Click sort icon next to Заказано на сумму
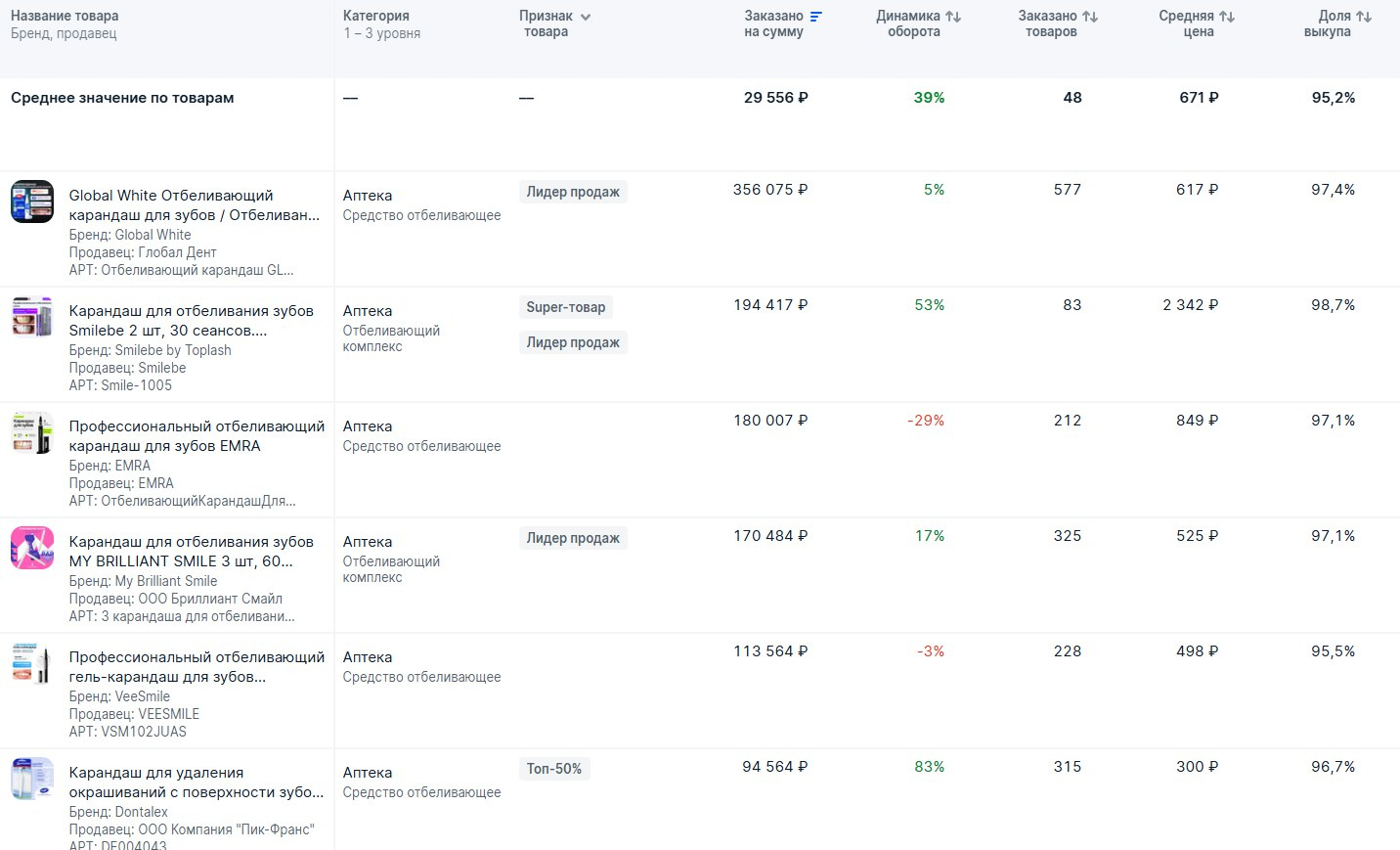 click(x=816, y=17)
